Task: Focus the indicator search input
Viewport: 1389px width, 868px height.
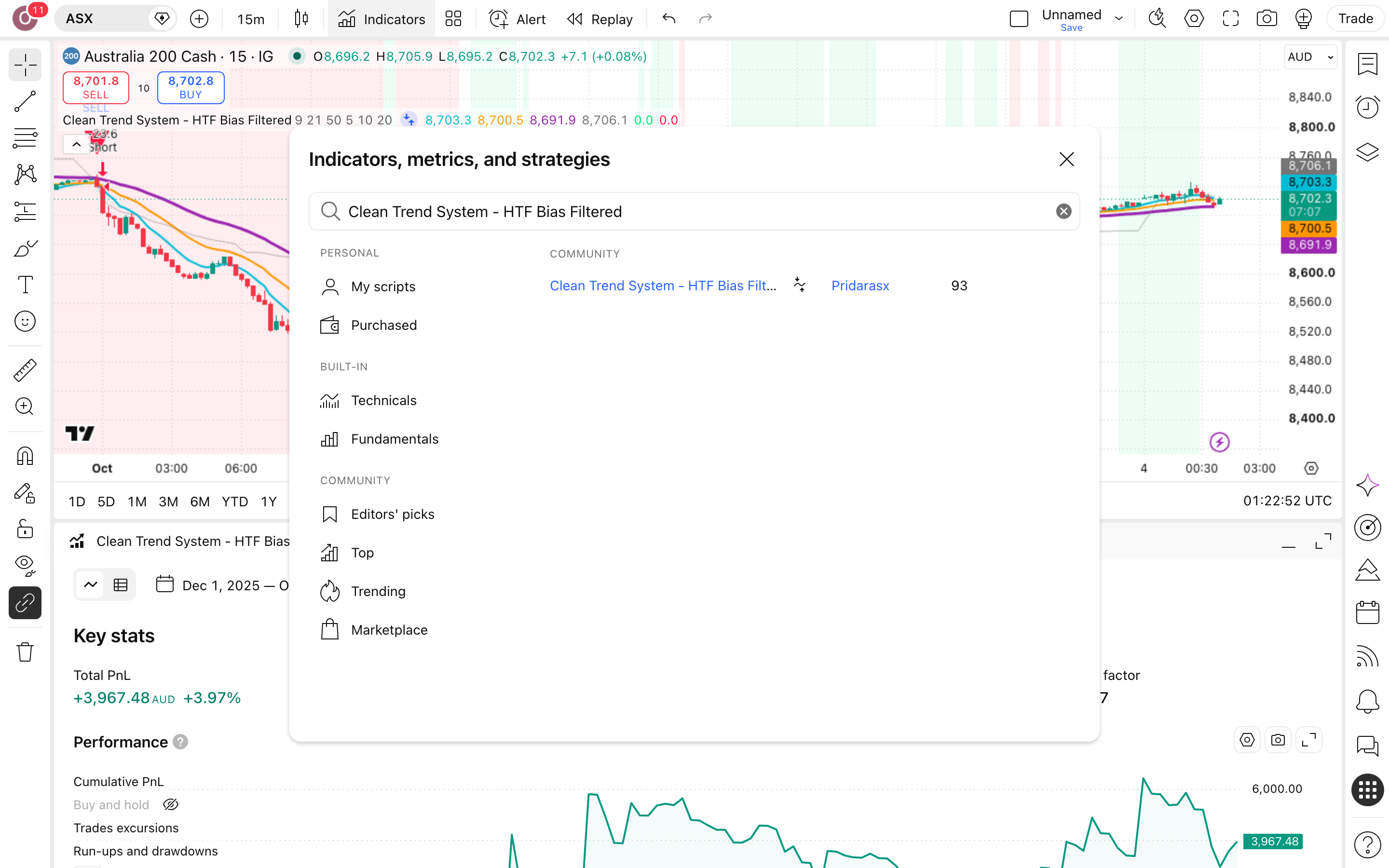Action: (x=694, y=211)
